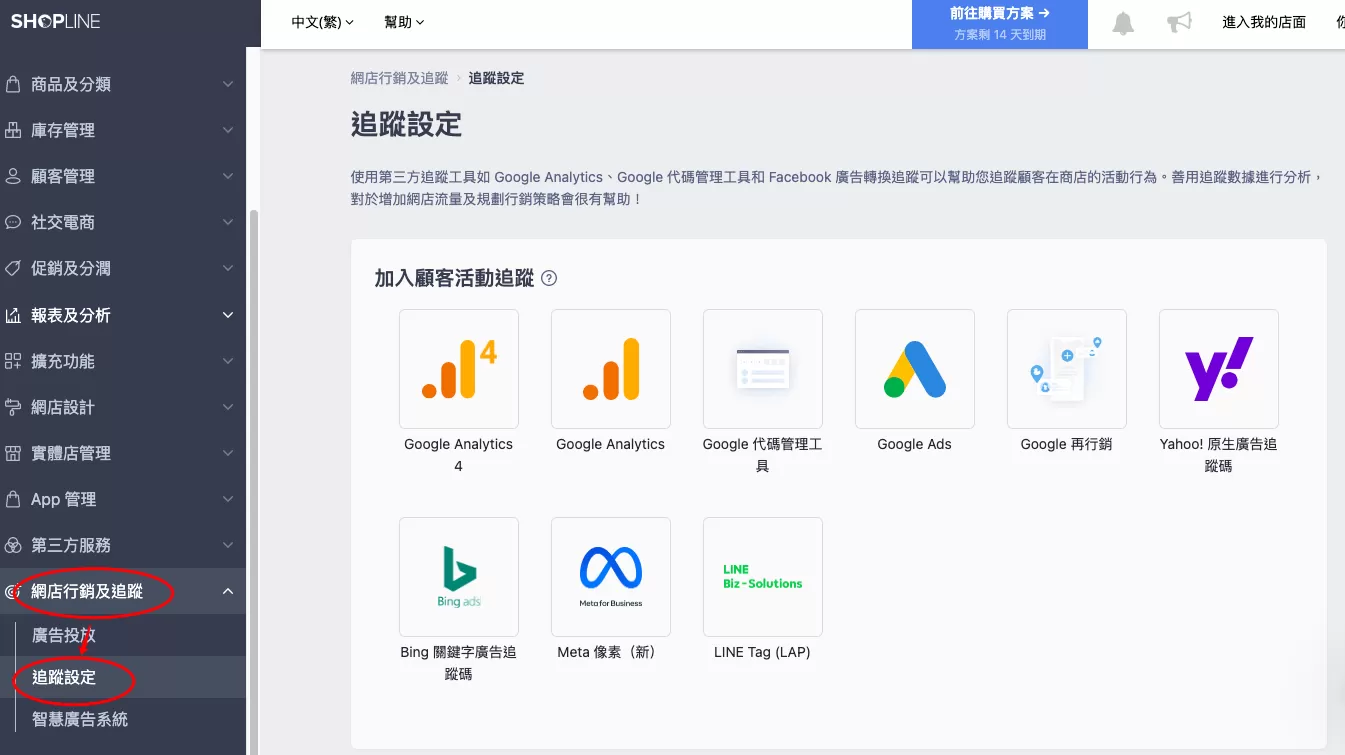Viewport: 1345px width, 755px height.
Task: Click the 顧客管理 person icon
Action: (x=13, y=176)
